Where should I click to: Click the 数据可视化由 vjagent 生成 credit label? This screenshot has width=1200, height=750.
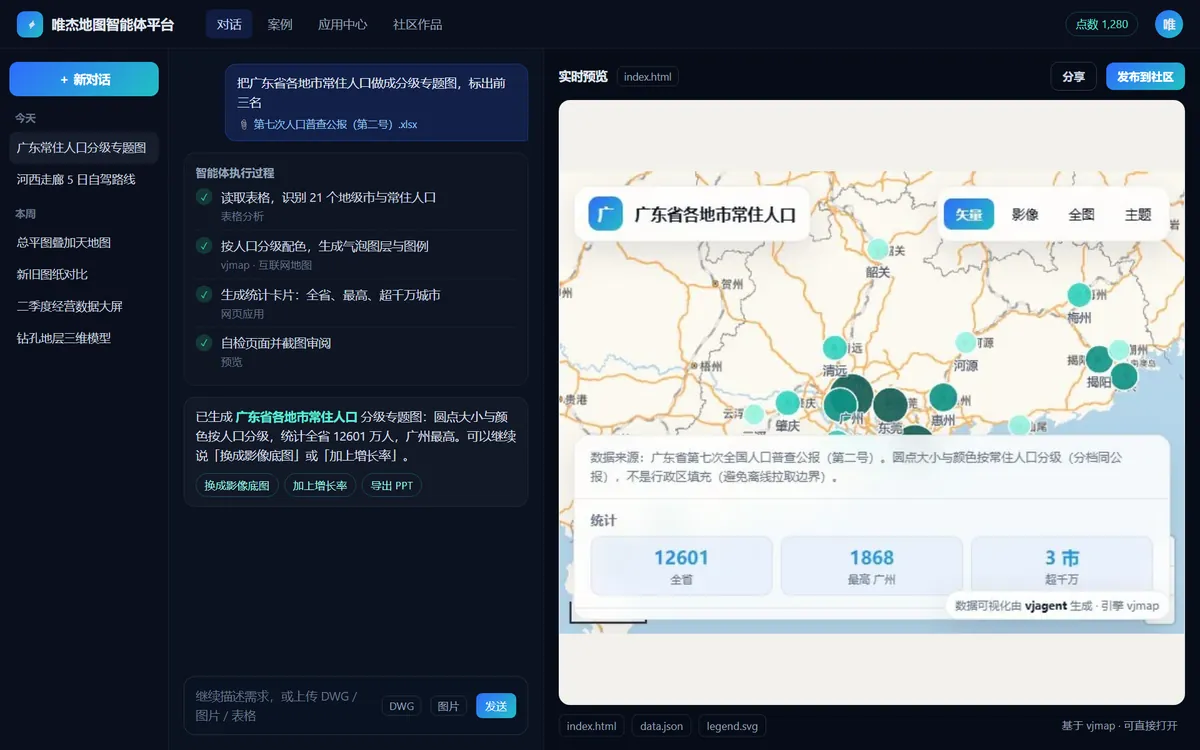point(1057,605)
